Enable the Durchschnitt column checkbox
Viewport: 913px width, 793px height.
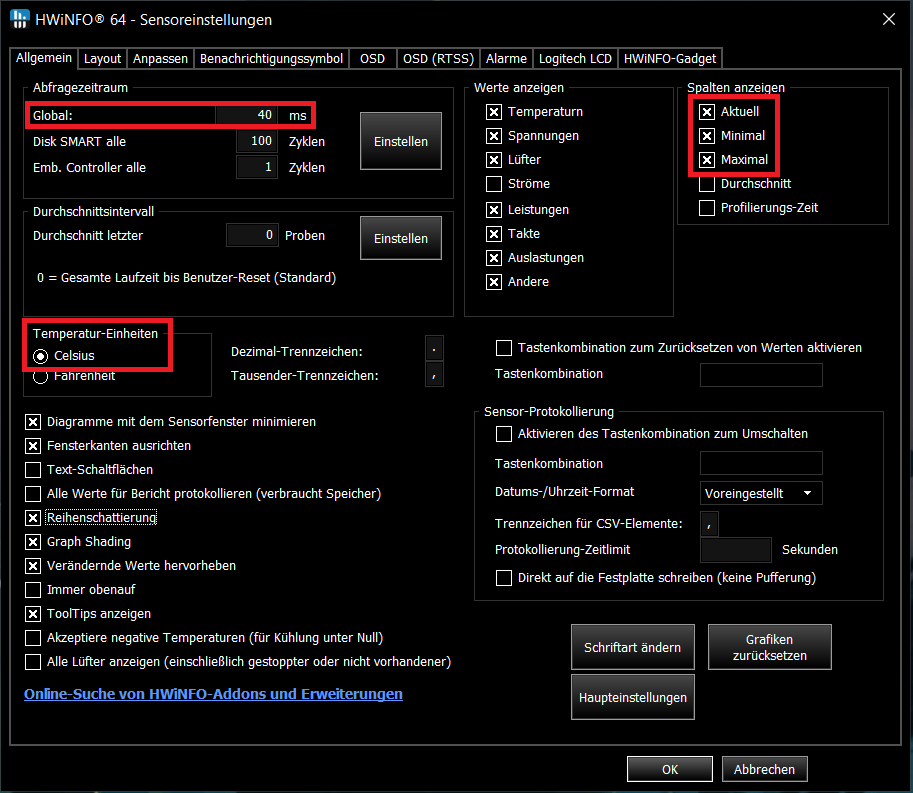pyautogui.click(x=707, y=183)
